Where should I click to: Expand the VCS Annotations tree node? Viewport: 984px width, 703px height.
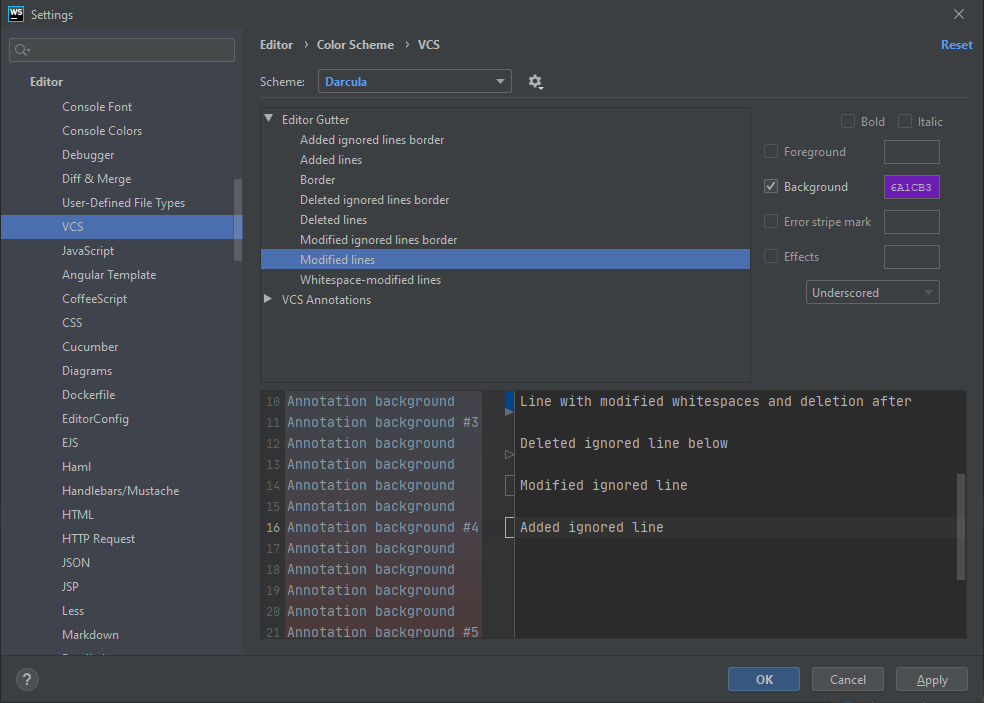point(268,300)
